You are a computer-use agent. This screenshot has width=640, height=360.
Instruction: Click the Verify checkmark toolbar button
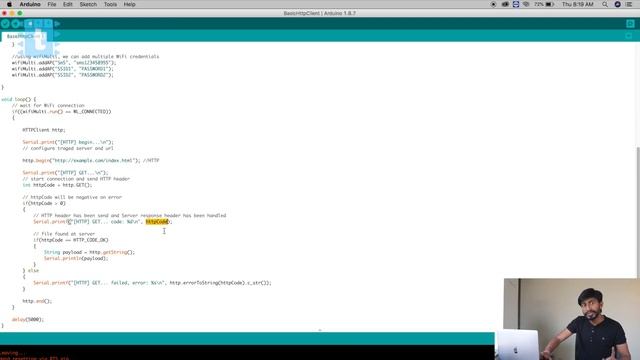(x=5, y=24)
